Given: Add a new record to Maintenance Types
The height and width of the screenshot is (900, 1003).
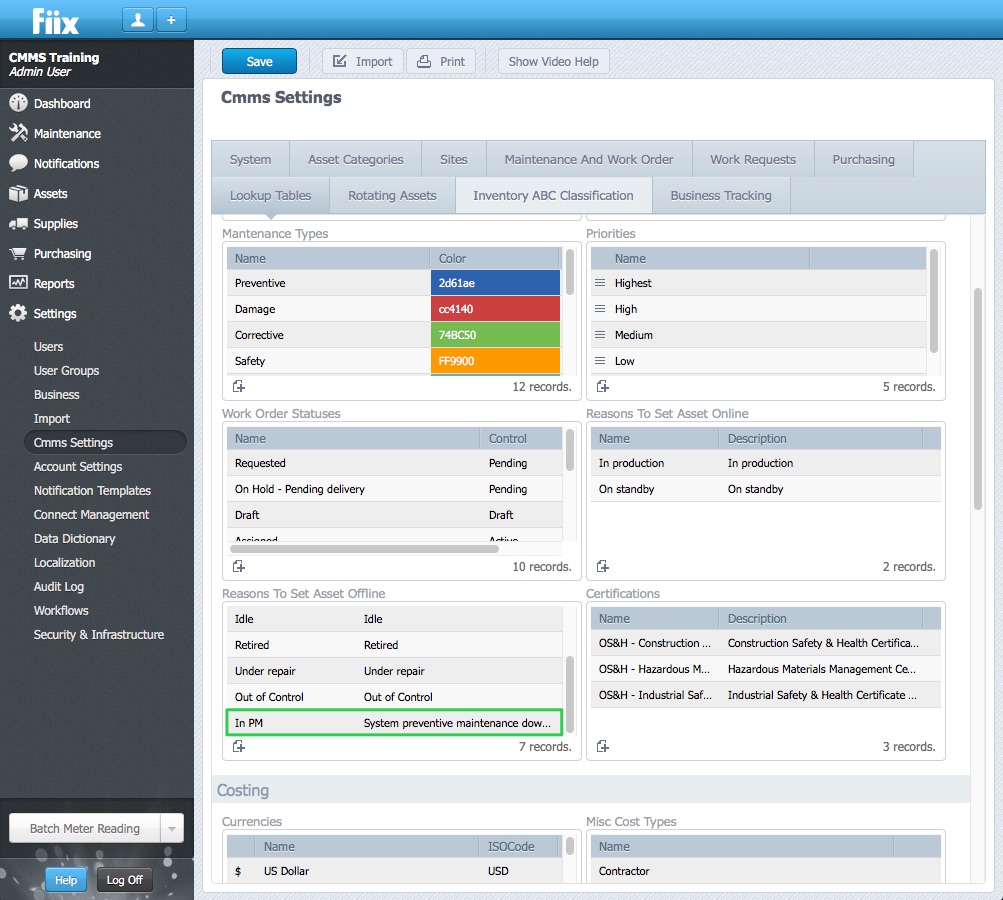Looking at the screenshot, I should tap(239, 386).
